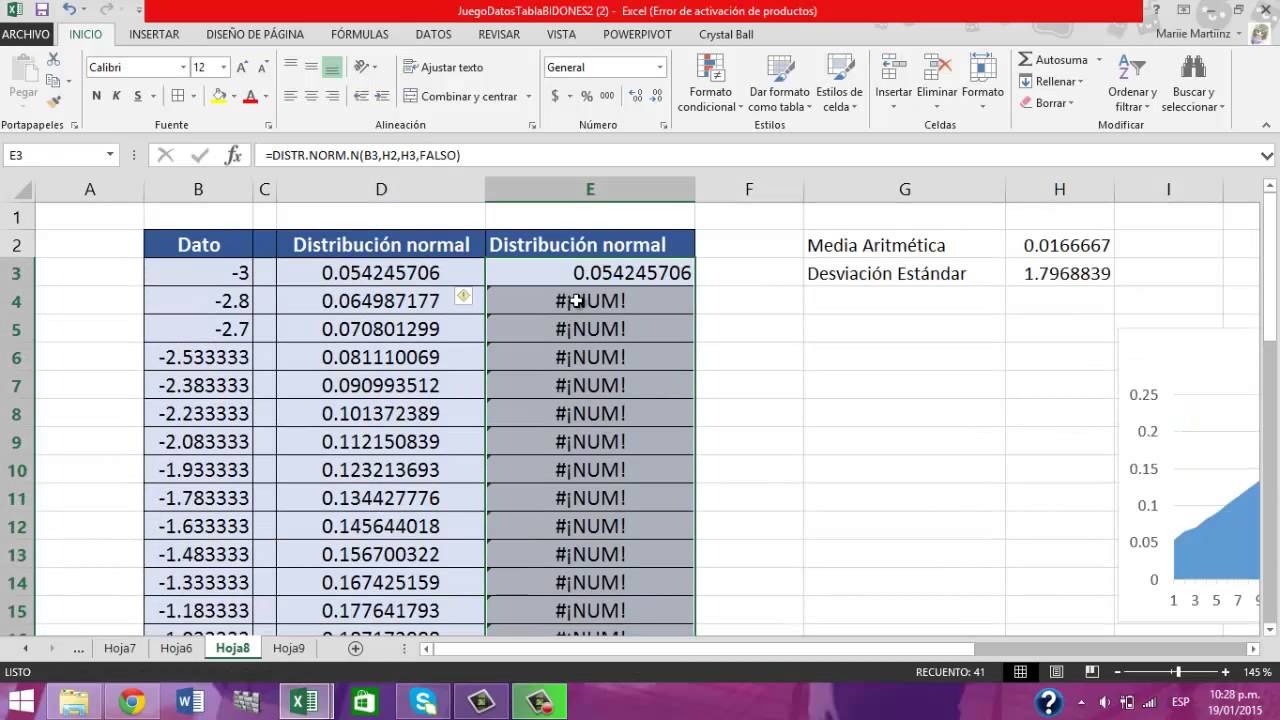
Task: Click the Windows Start button
Action: [x=22, y=702]
